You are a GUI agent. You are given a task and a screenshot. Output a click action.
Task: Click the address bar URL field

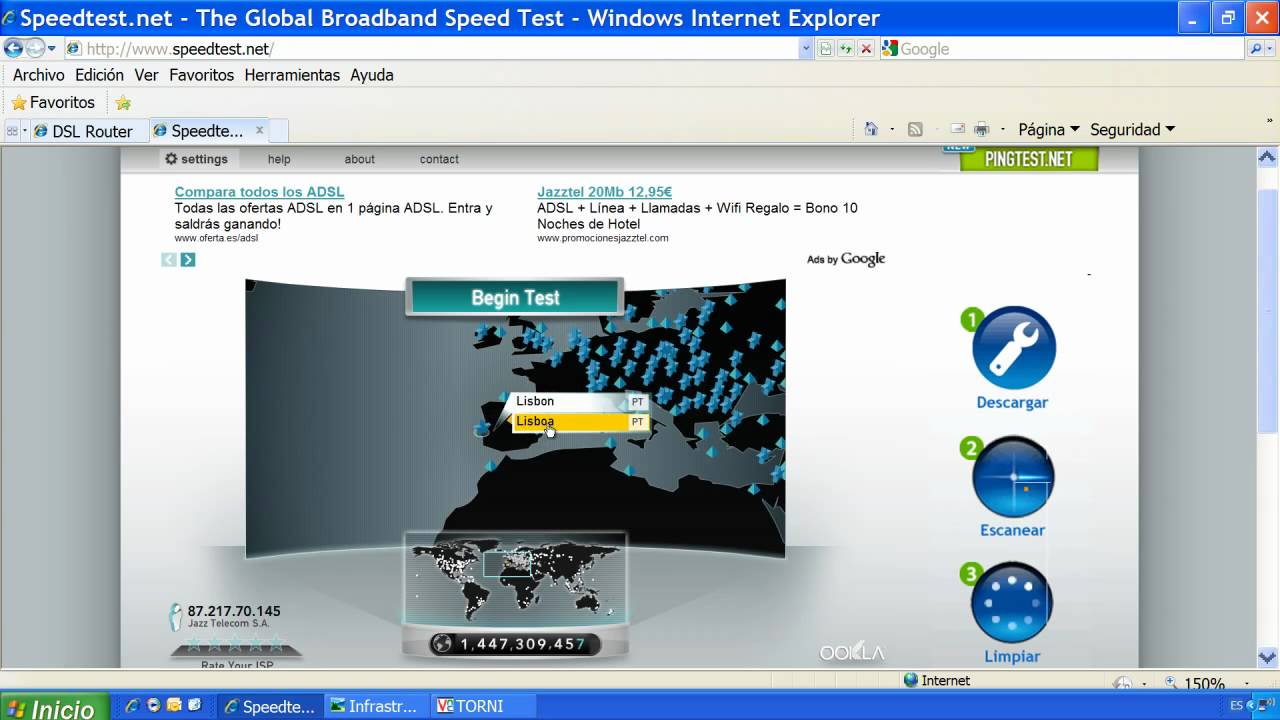pos(432,49)
